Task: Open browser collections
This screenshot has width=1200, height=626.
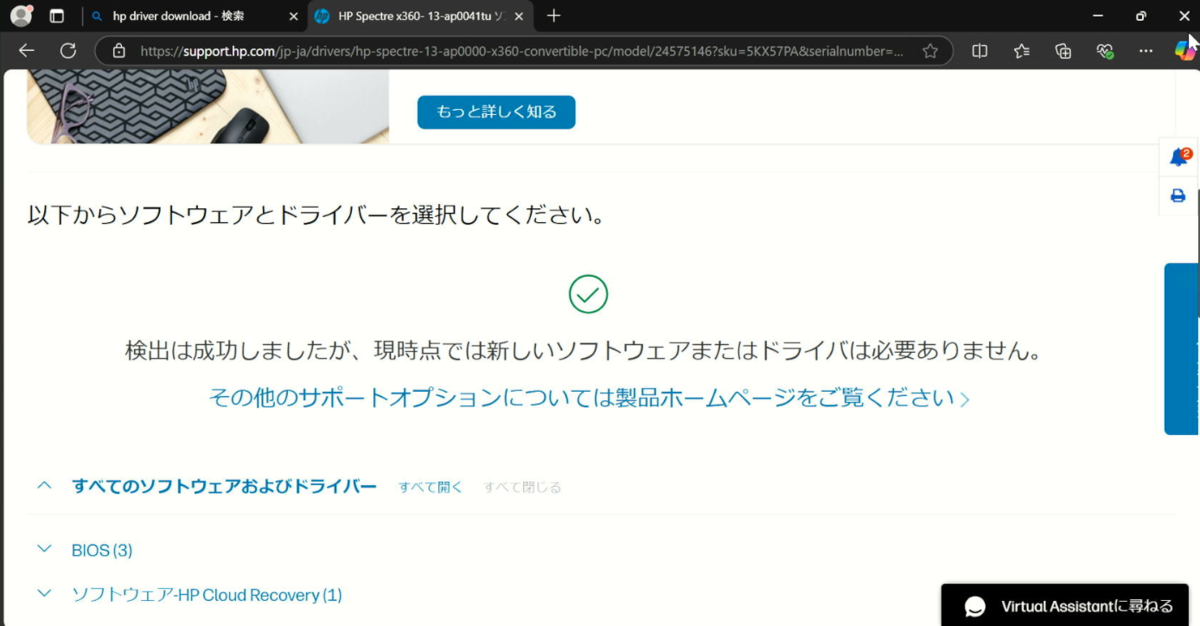Action: click(1063, 51)
